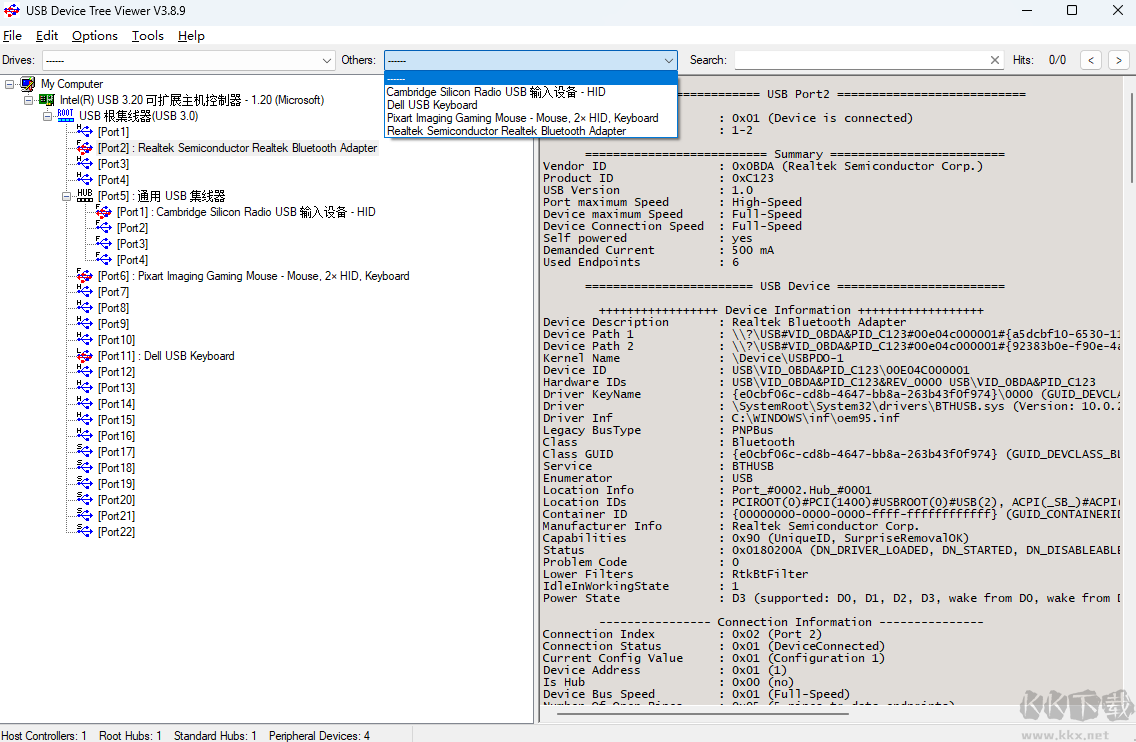This screenshot has height=742, width=1136.
Task: Click the Pixart Gaming Mouse icon on Port6
Action: point(84,275)
